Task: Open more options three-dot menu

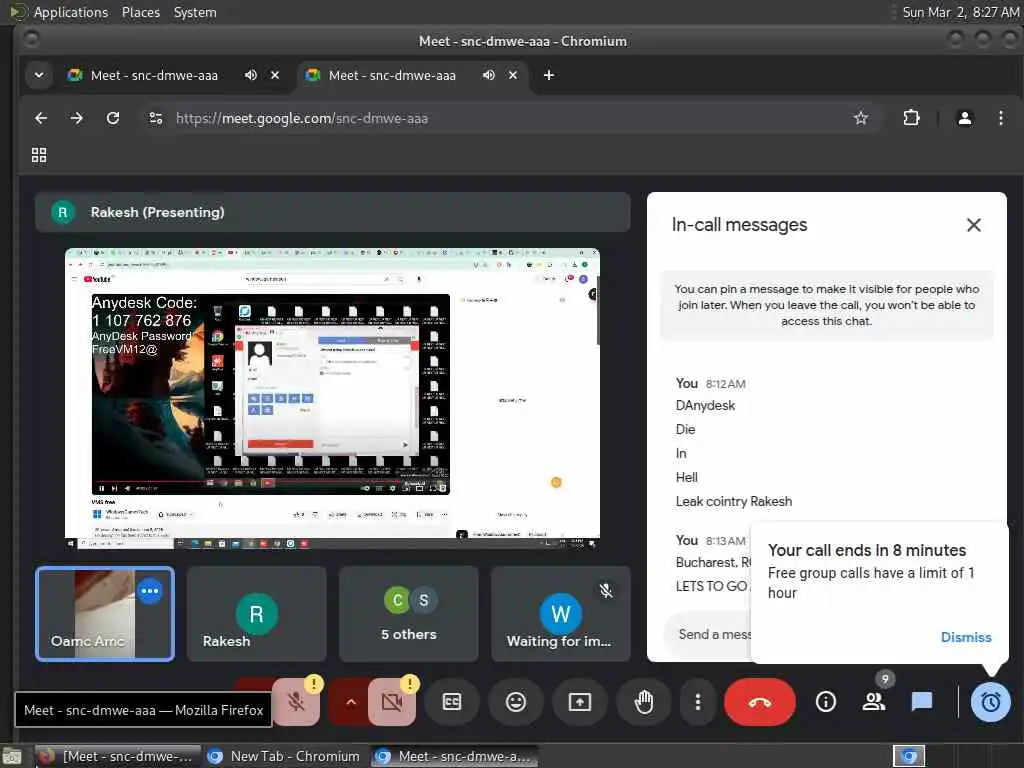Action: coord(697,702)
